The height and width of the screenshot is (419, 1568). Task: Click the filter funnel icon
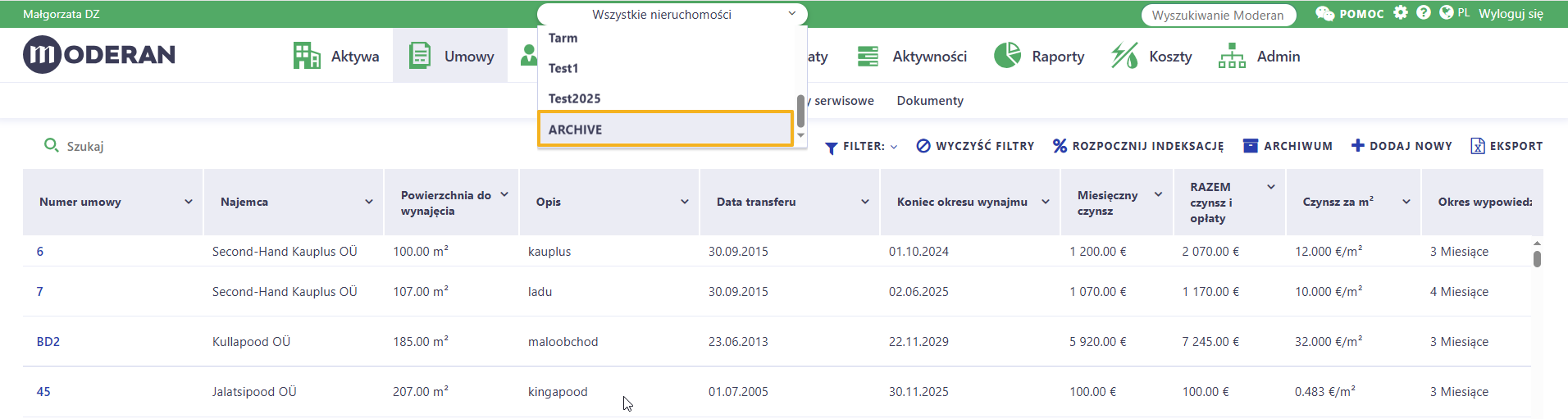tap(832, 148)
